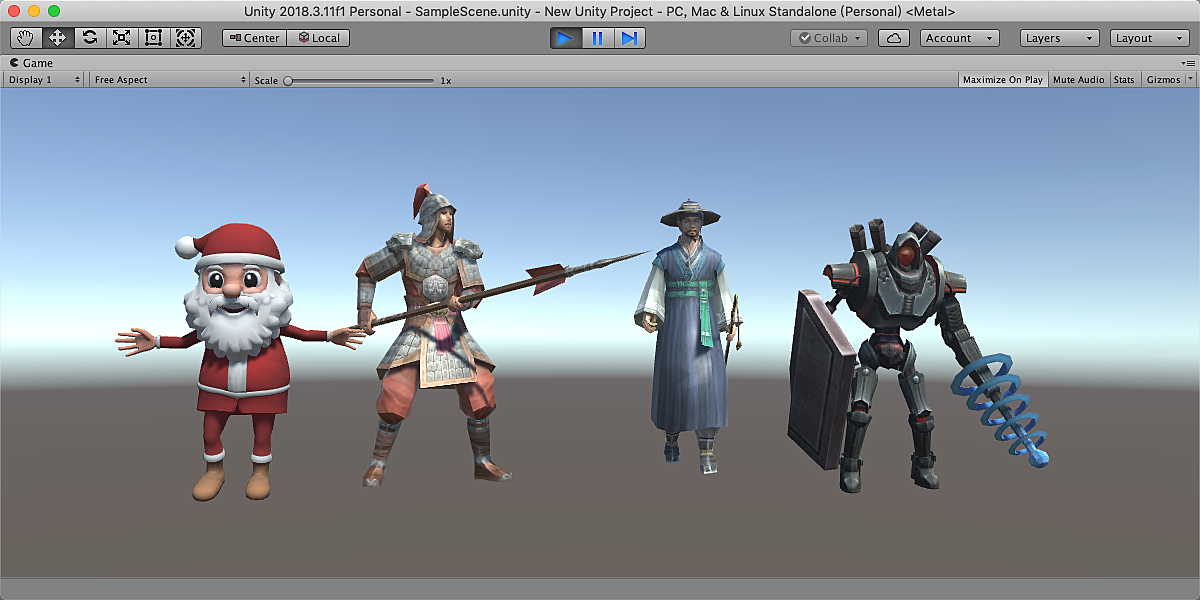Select the Hand tool
The image size is (1200, 600).
(26, 38)
